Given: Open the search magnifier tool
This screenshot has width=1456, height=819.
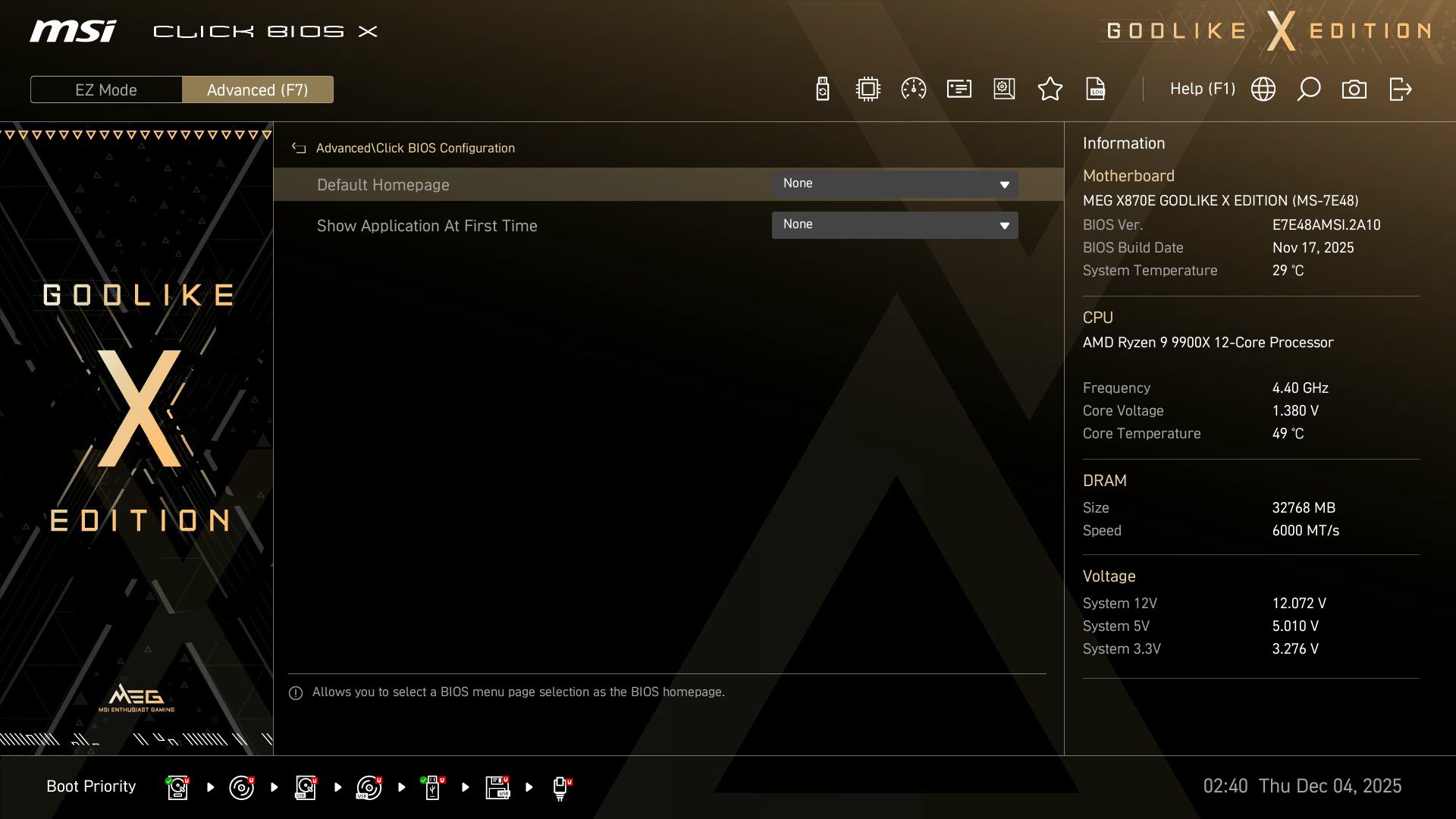Looking at the screenshot, I should pyautogui.click(x=1308, y=89).
